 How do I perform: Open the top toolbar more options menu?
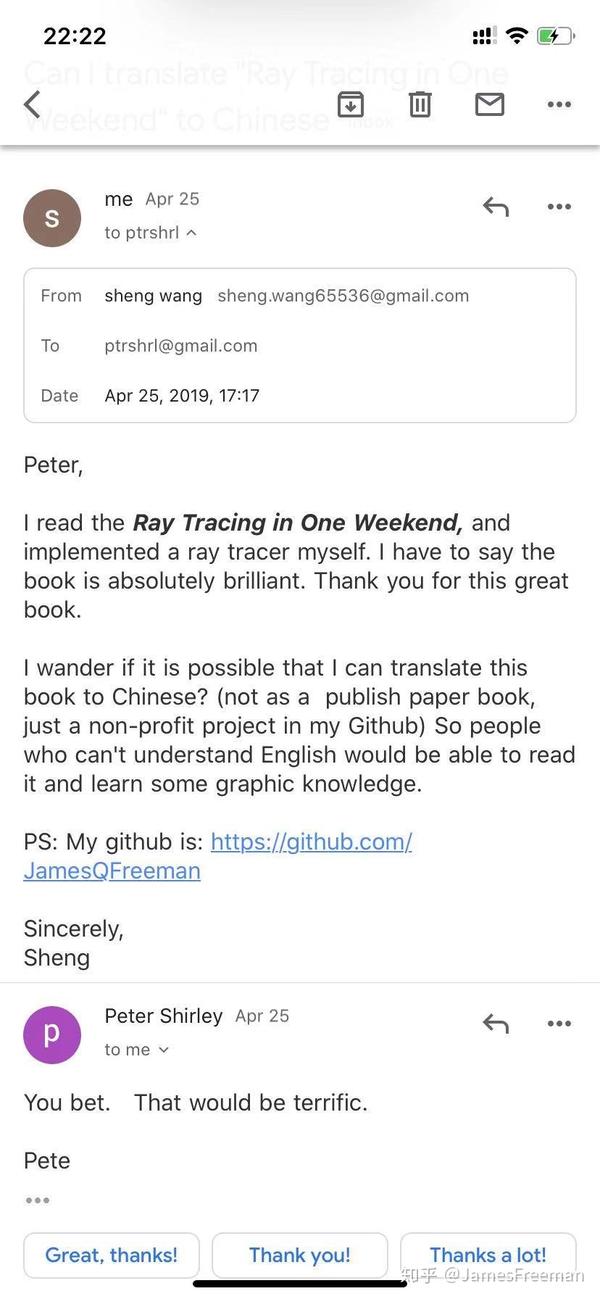coord(559,104)
